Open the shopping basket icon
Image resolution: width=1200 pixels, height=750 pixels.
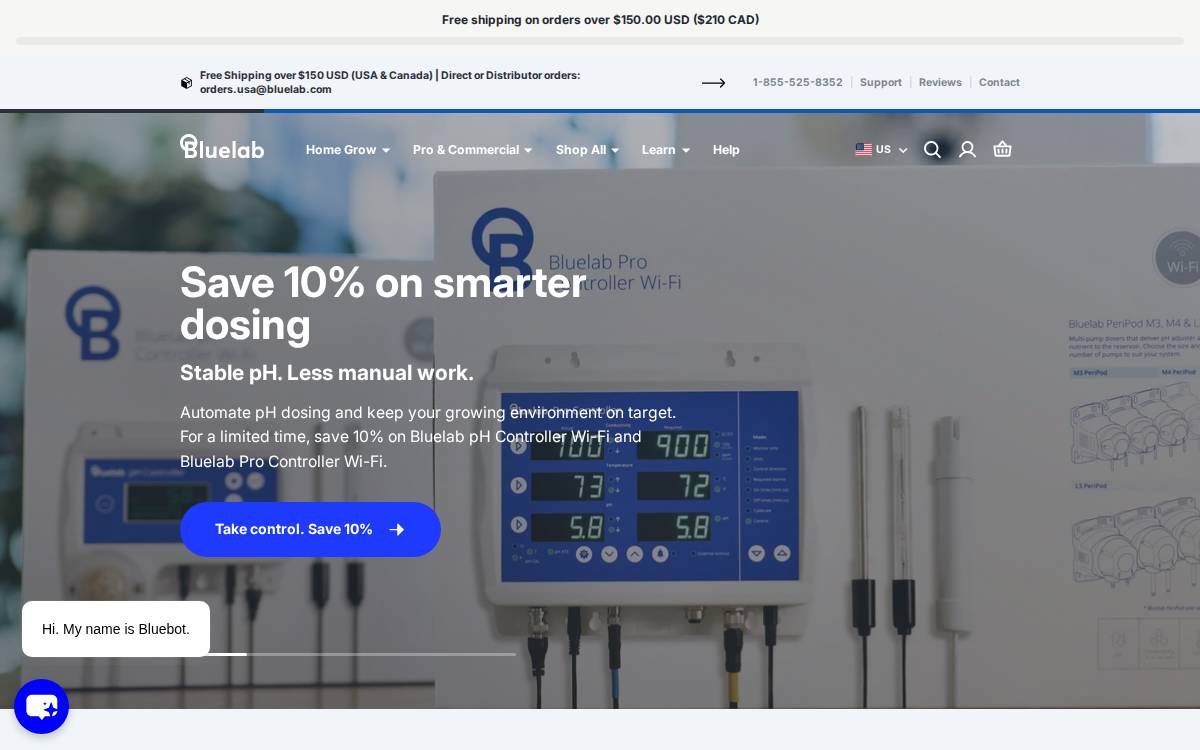pos(1002,149)
